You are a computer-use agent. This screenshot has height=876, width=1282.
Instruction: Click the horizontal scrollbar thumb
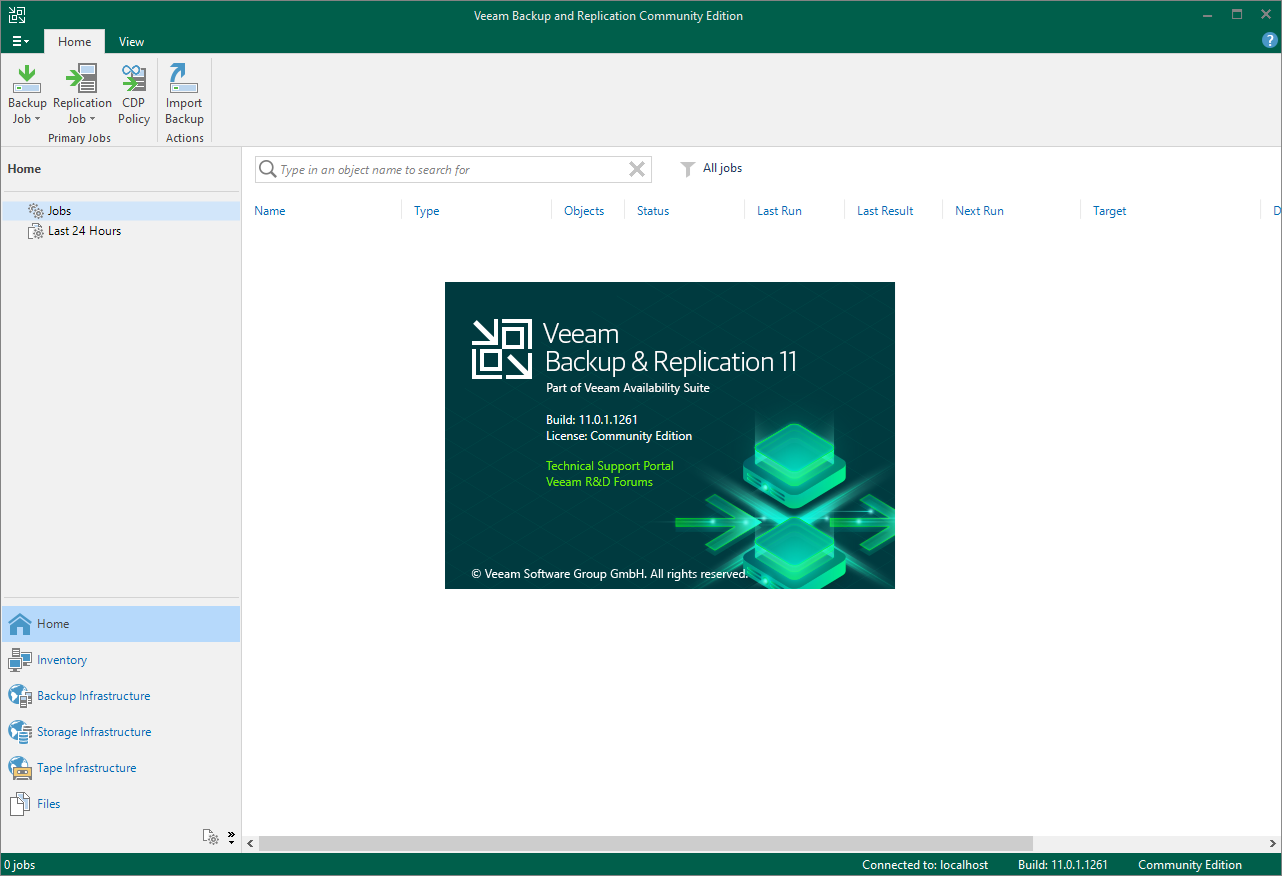(645, 843)
